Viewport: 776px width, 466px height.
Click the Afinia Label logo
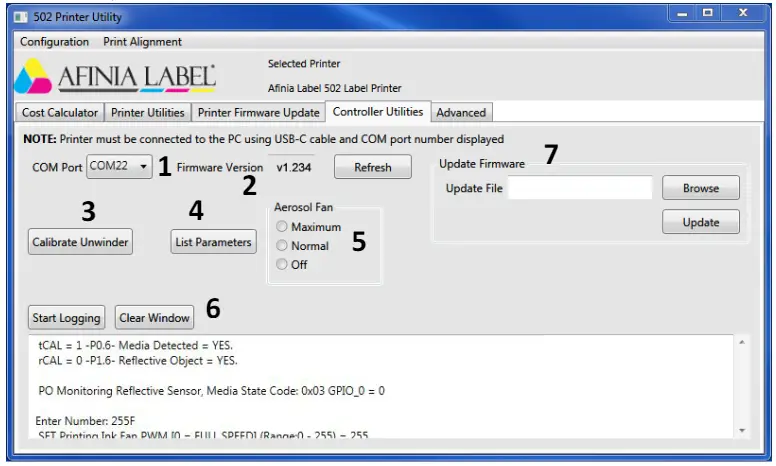[x=117, y=77]
